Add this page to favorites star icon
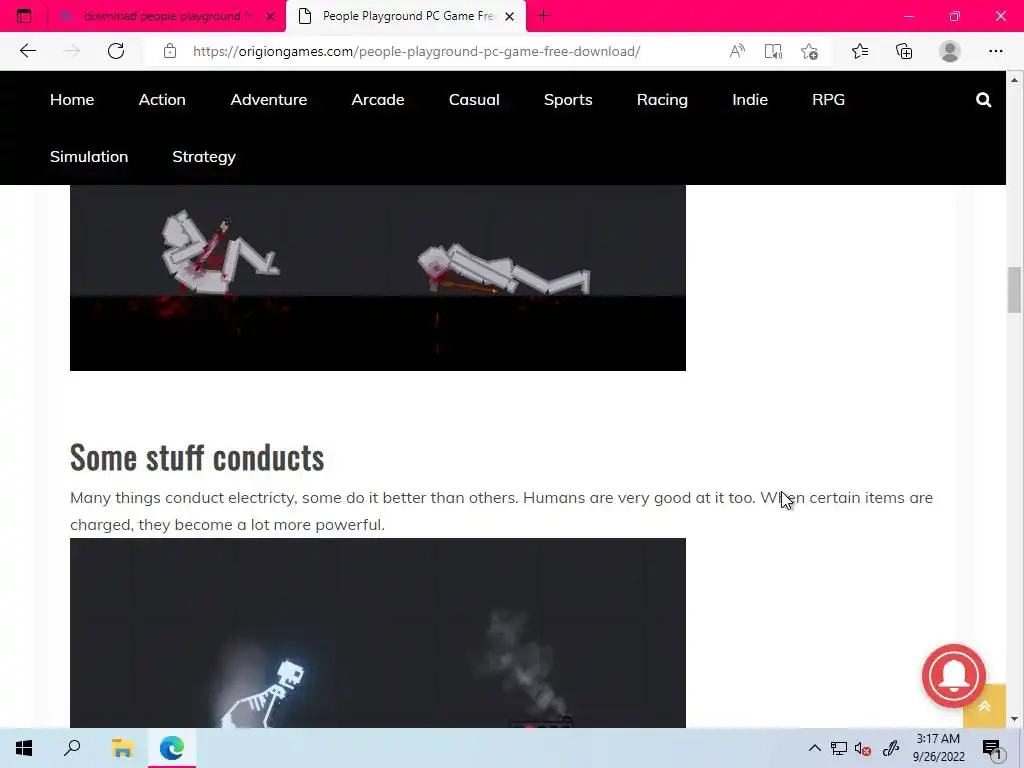 [x=810, y=51]
